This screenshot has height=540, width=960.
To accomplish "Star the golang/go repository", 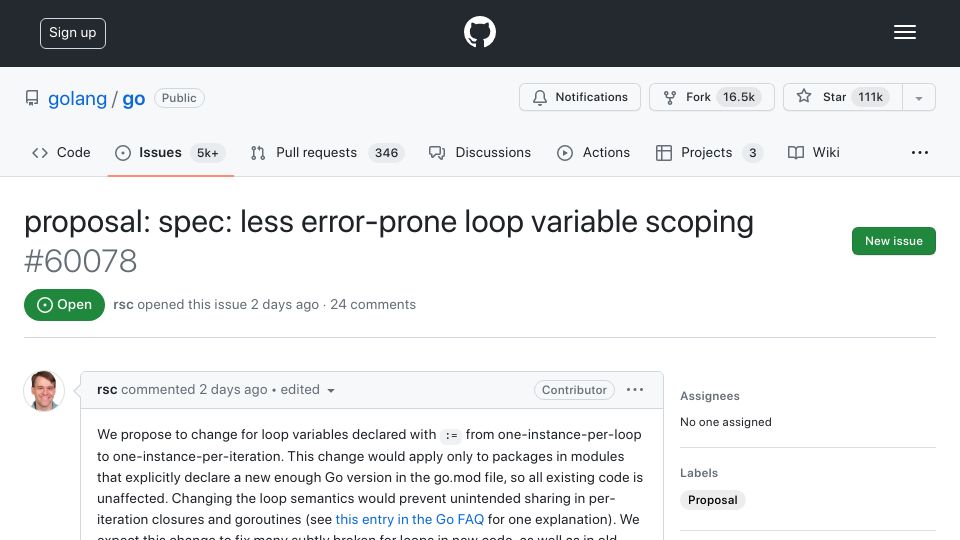I will [x=842, y=97].
